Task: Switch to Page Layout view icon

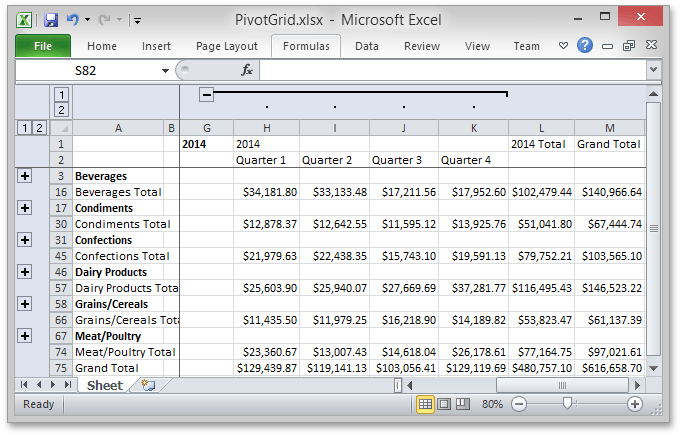Action: (445, 404)
